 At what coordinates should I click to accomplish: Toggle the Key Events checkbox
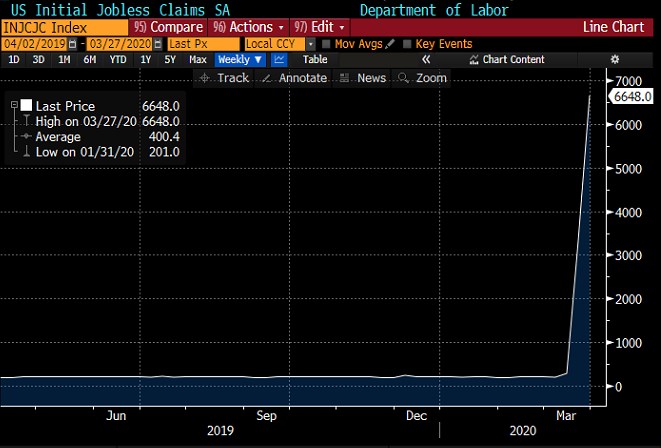(407, 45)
